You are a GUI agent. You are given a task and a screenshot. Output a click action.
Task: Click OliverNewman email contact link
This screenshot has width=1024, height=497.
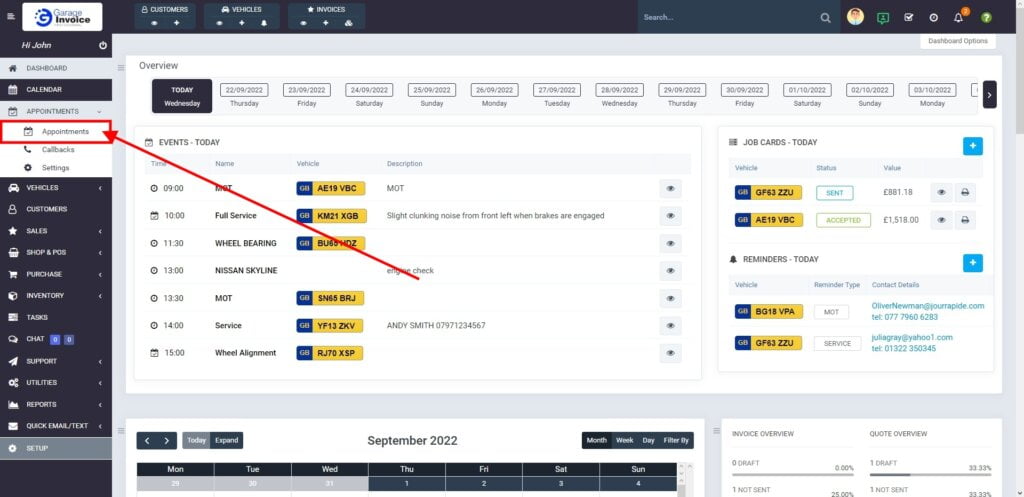coord(927,306)
